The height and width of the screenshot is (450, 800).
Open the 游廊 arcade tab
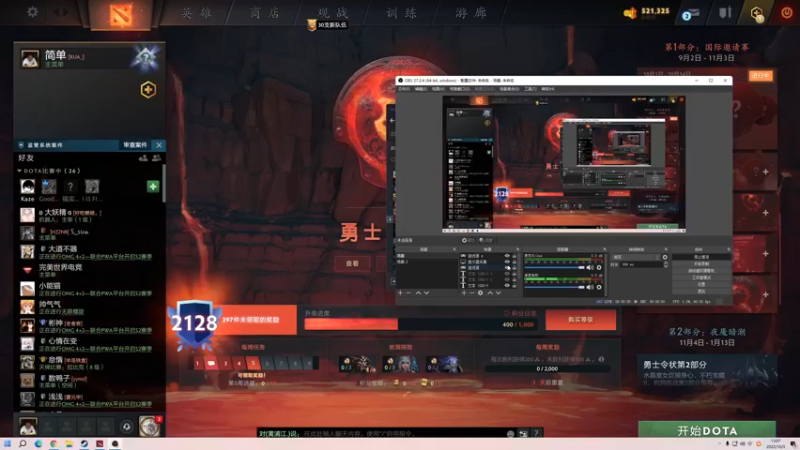[x=470, y=13]
